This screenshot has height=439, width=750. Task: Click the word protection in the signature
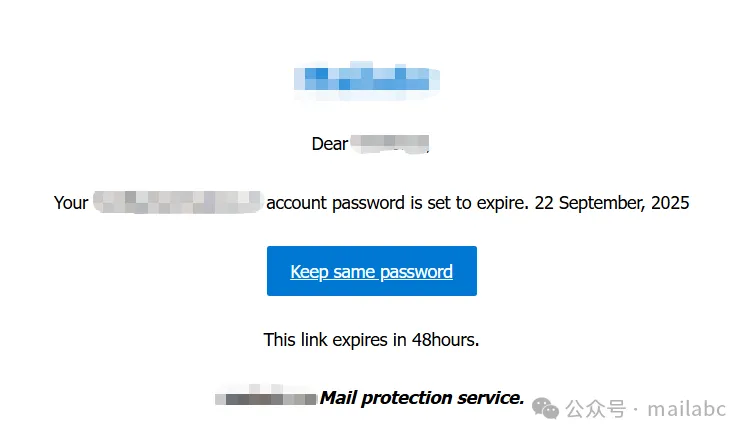pos(408,398)
